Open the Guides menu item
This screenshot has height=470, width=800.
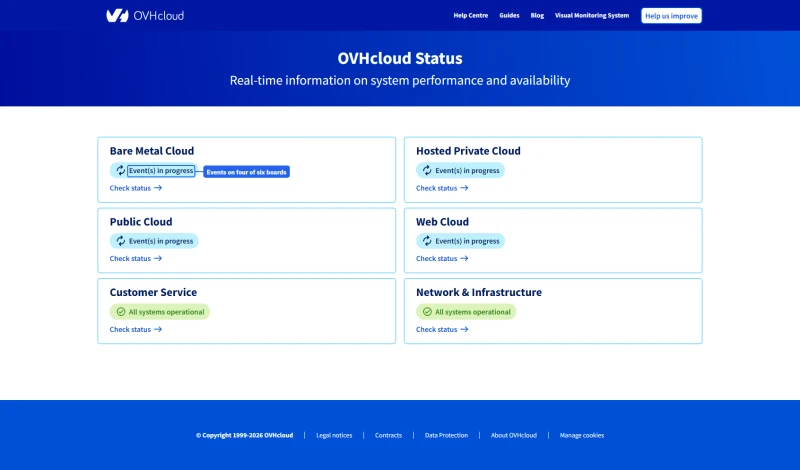[509, 16]
